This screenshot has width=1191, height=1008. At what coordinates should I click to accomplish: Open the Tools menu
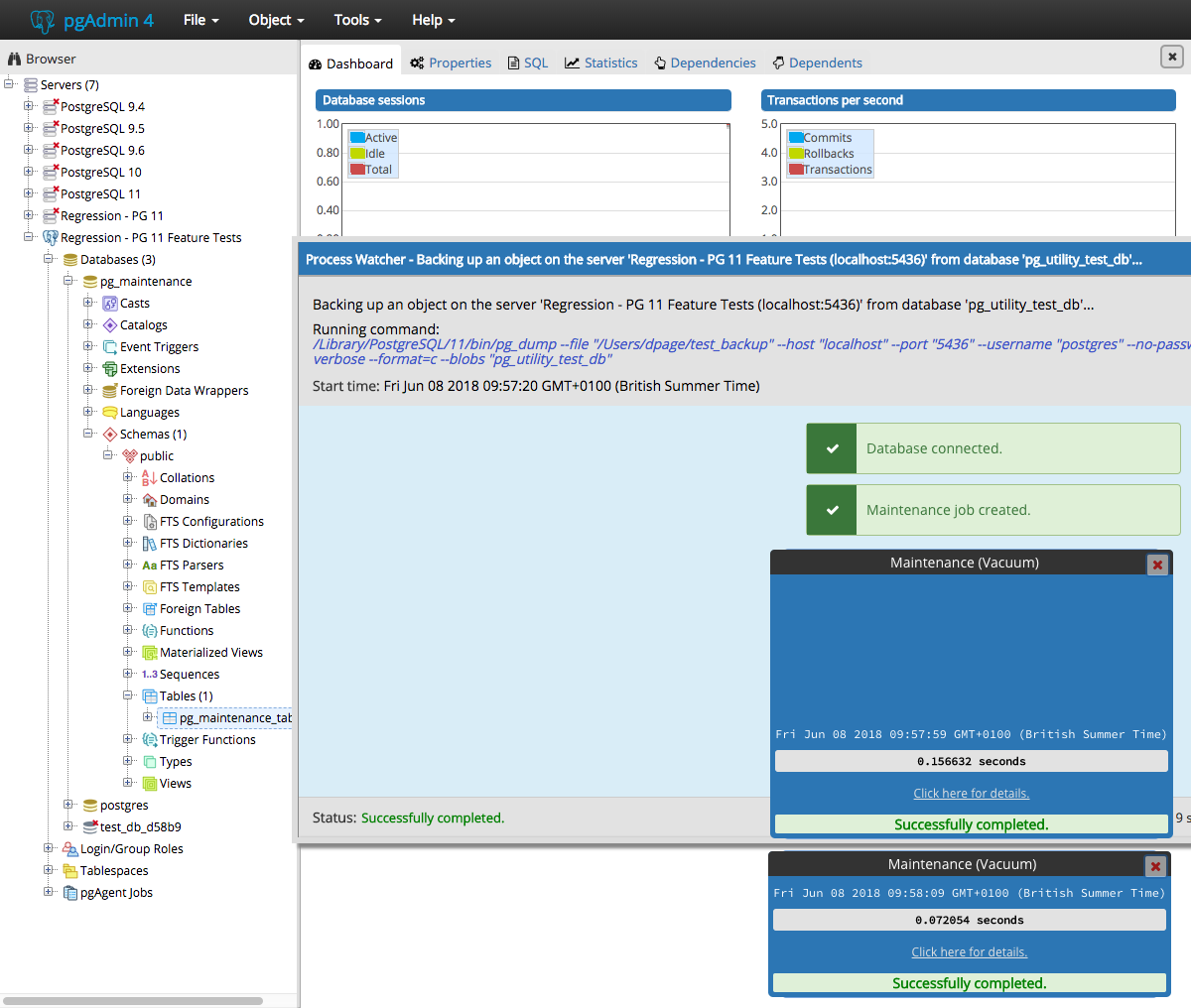pyautogui.click(x=358, y=20)
